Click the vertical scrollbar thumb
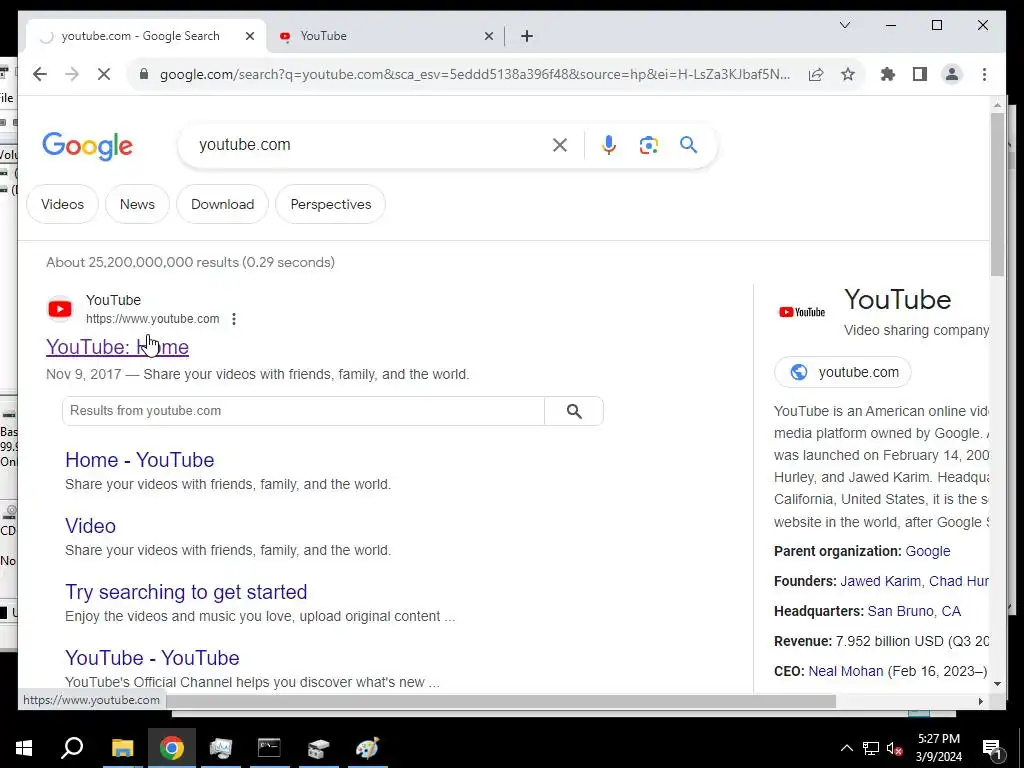This screenshot has height=768, width=1024. 997,194
